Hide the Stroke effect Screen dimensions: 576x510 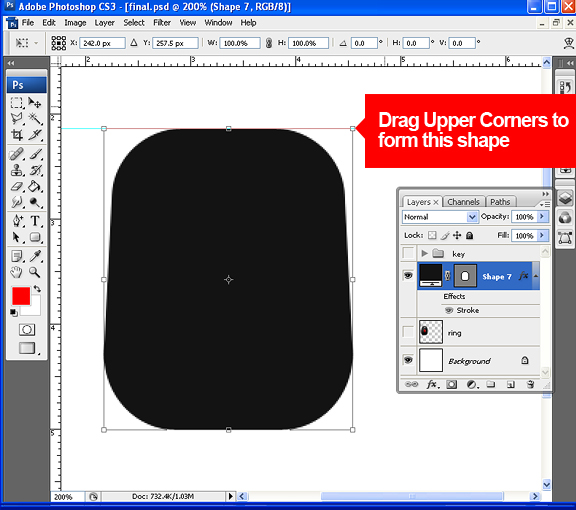tap(449, 310)
